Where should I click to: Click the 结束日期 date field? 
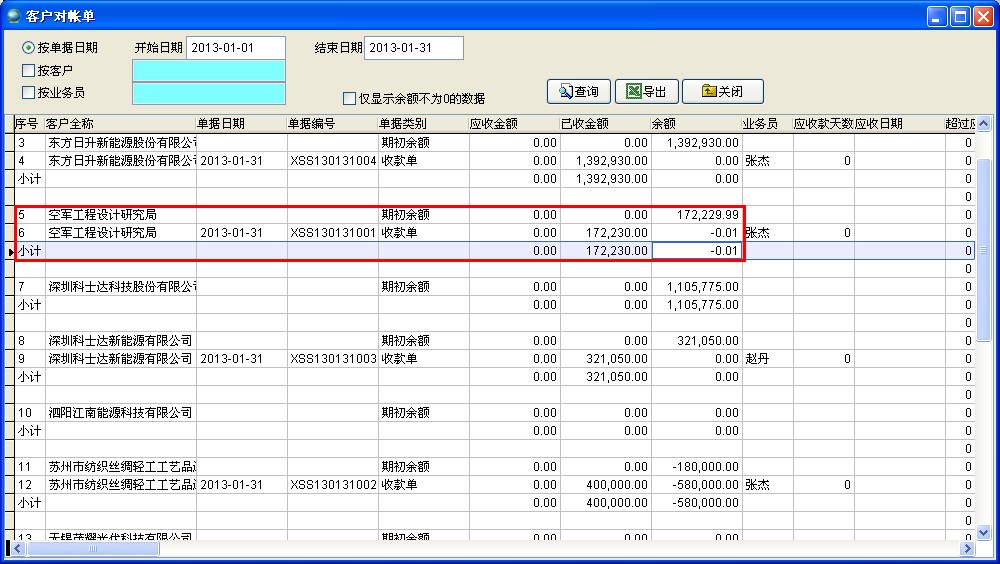(x=414, y=48)
